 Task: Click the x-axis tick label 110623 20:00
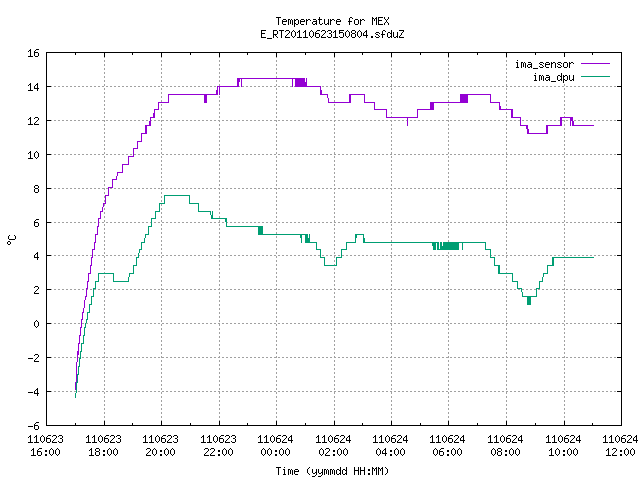pyautogui.click(x=160, y=446)
